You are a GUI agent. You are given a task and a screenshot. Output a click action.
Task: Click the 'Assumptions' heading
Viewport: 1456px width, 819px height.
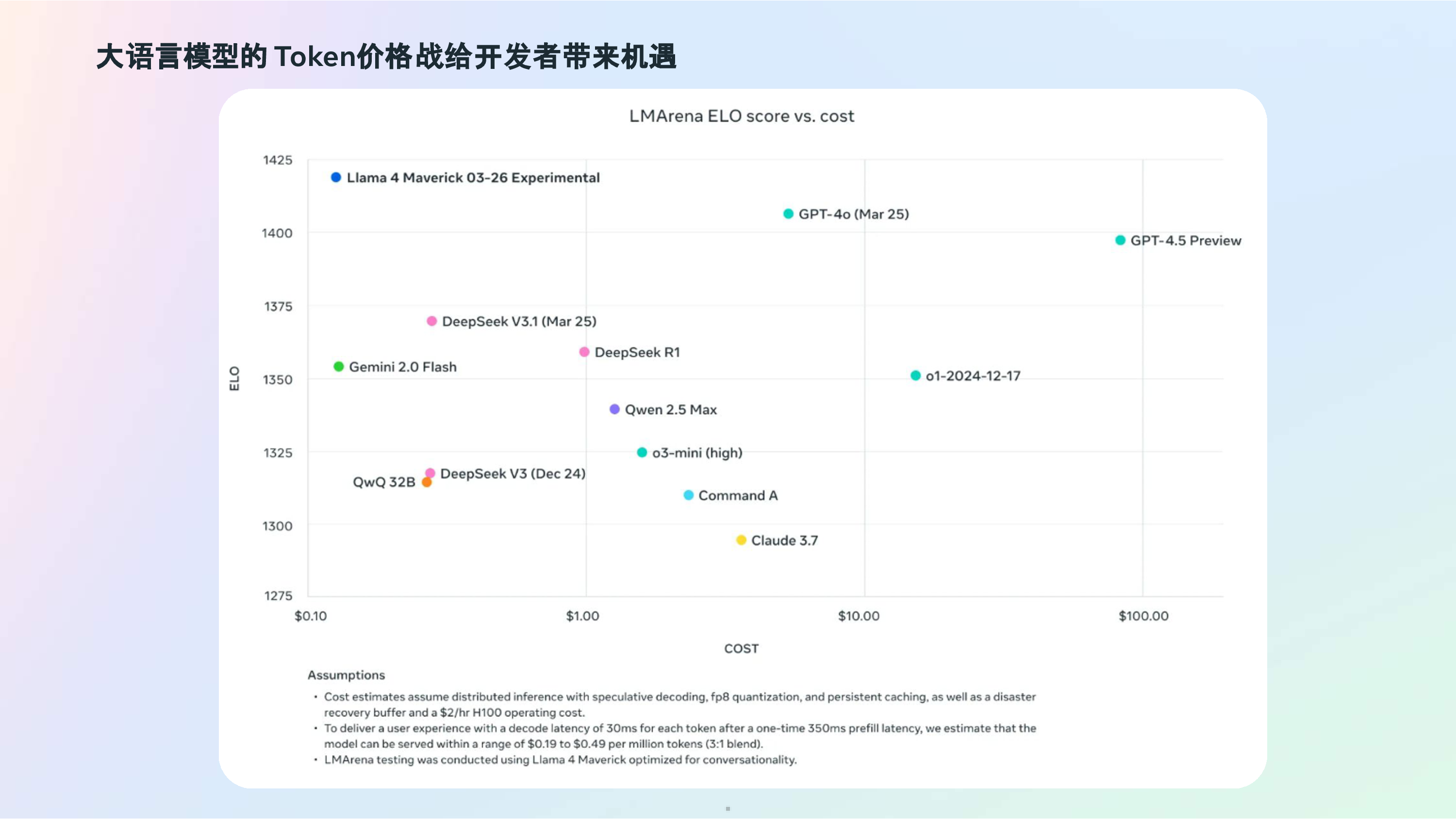click(346, 675)
